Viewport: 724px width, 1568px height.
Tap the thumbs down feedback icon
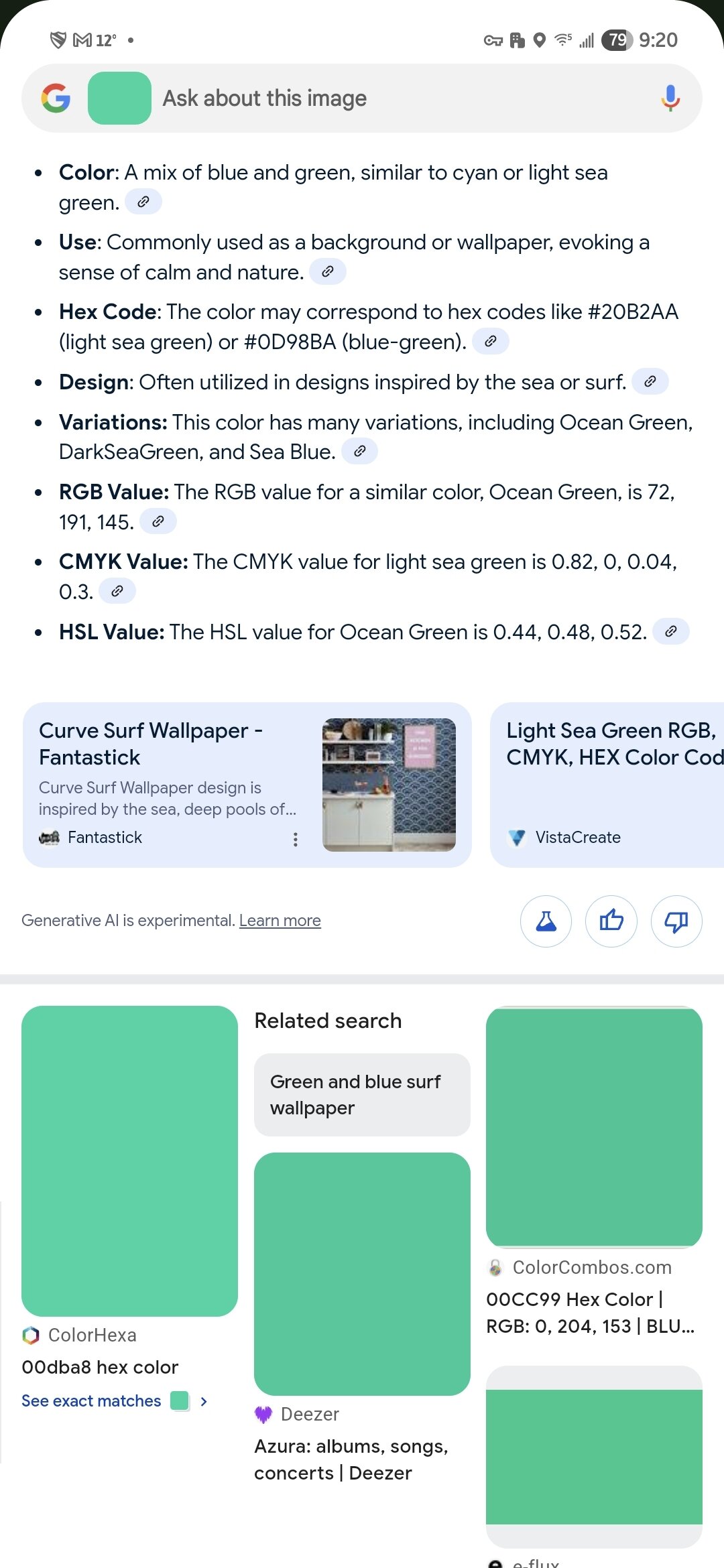676,921
